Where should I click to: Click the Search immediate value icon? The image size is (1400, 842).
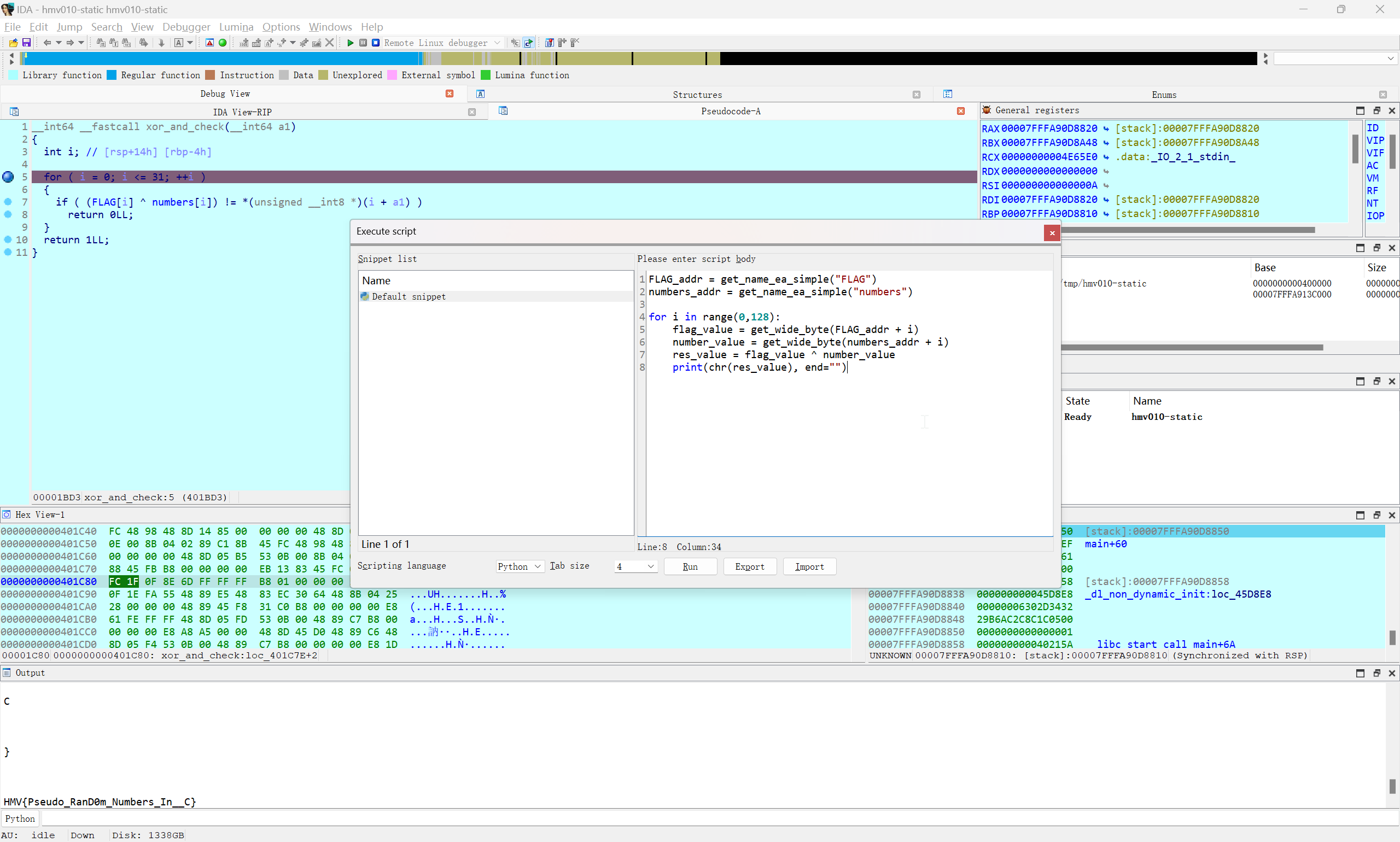(x=101, y=43)
